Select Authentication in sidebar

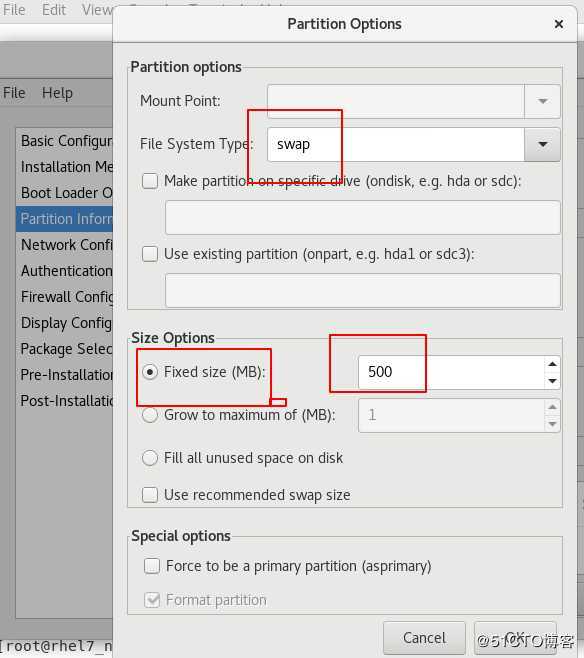coord(65,271)
